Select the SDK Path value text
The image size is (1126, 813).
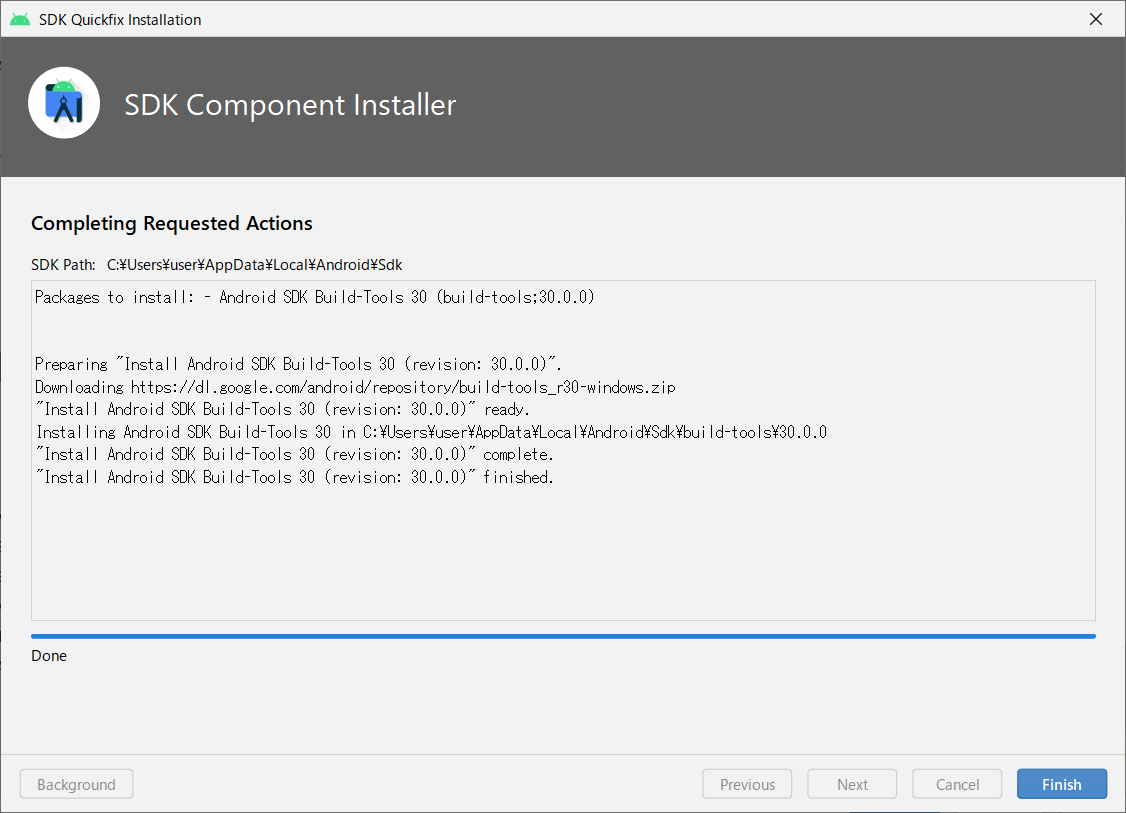(x=254, y=264)
